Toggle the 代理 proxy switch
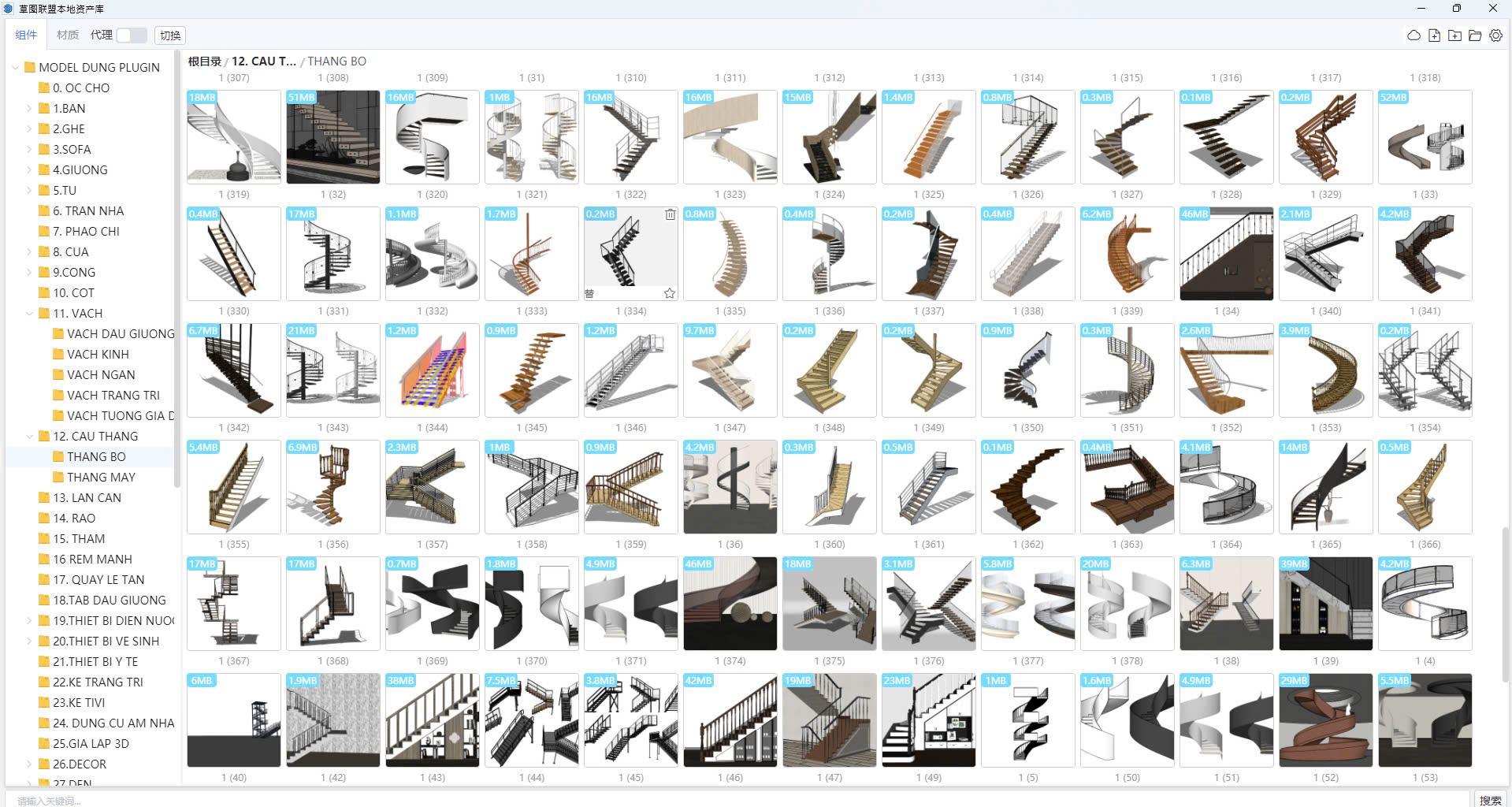 [x=131, y=35]
